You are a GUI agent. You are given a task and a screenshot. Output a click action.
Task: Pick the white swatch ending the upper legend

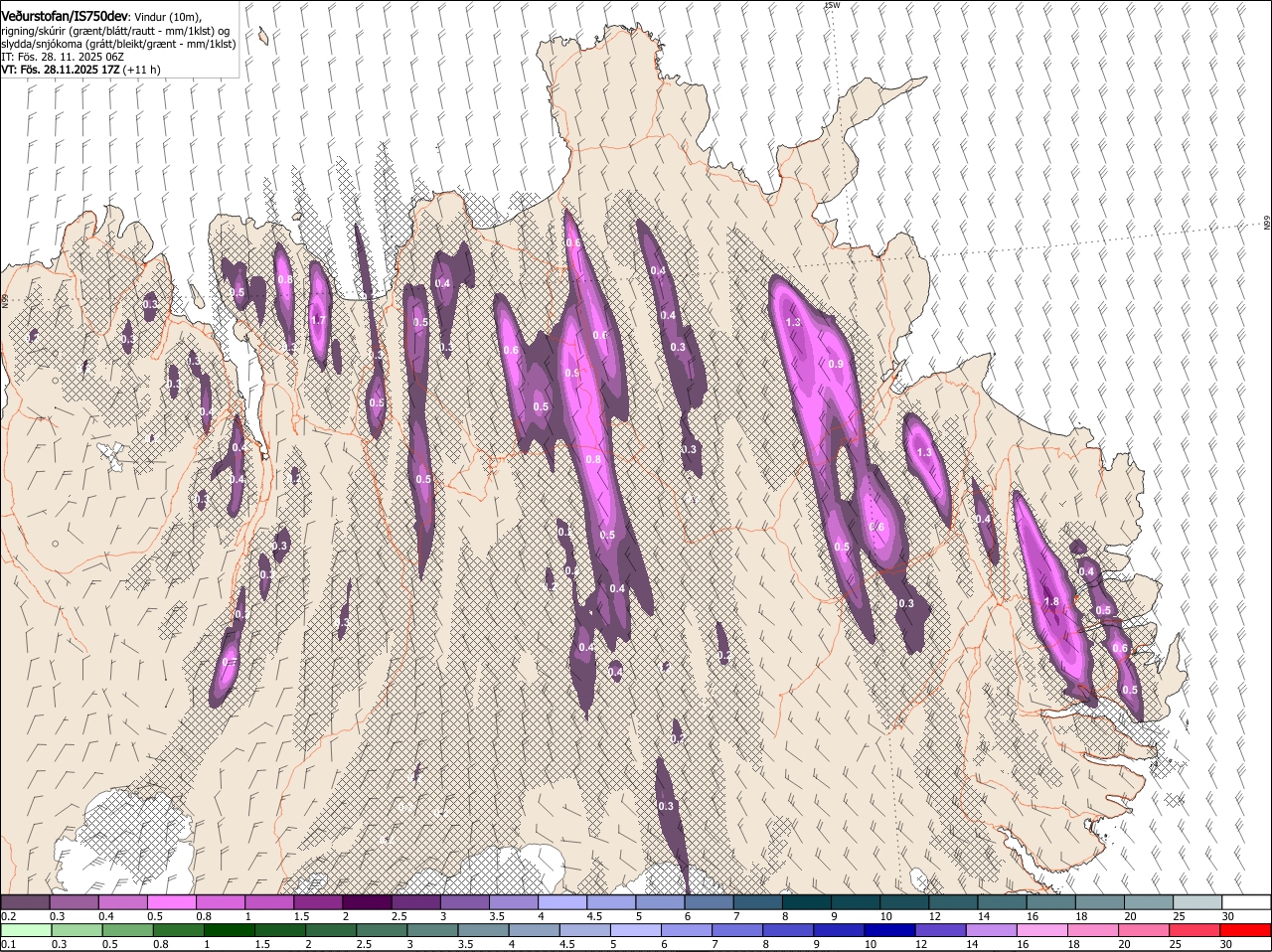pos(1246,902)
